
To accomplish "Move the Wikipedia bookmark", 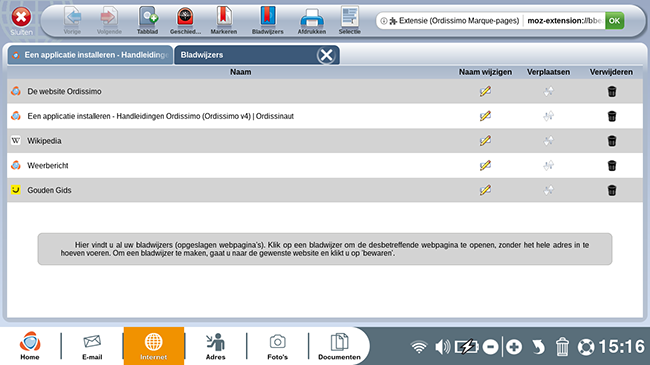I will (x=548, y=141).
